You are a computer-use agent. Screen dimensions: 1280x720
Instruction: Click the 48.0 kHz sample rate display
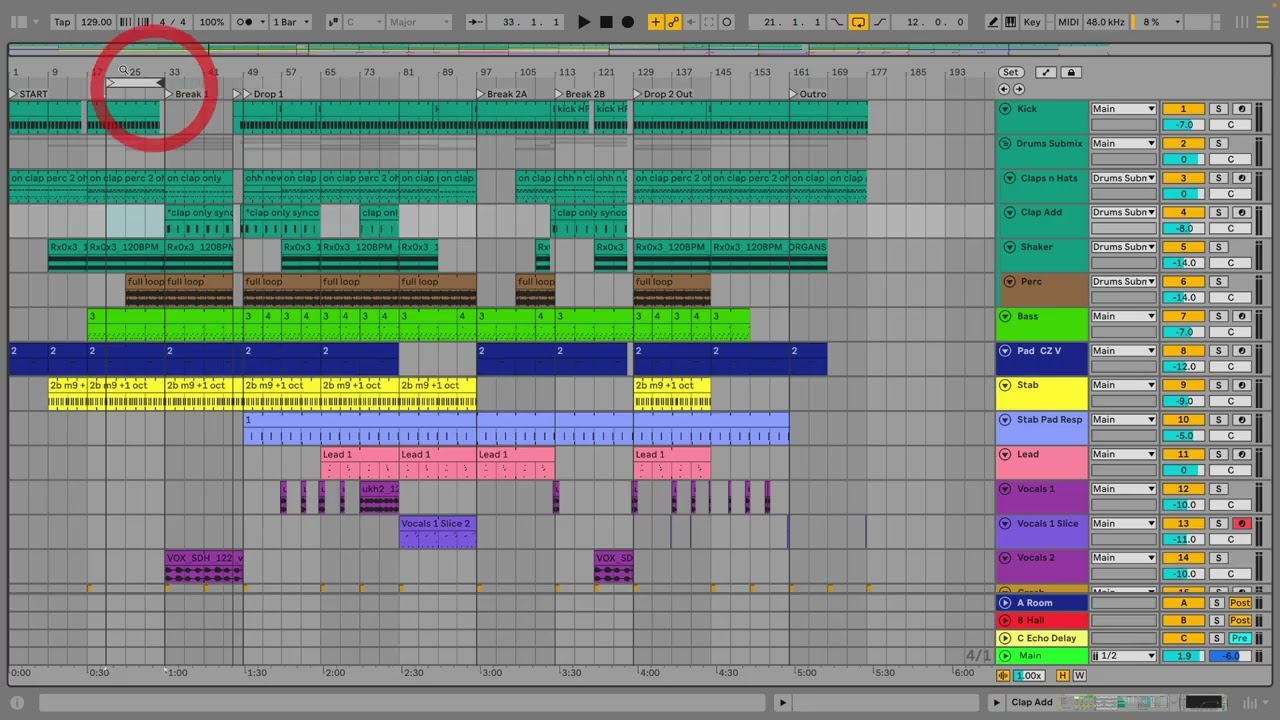point(1104,22)
